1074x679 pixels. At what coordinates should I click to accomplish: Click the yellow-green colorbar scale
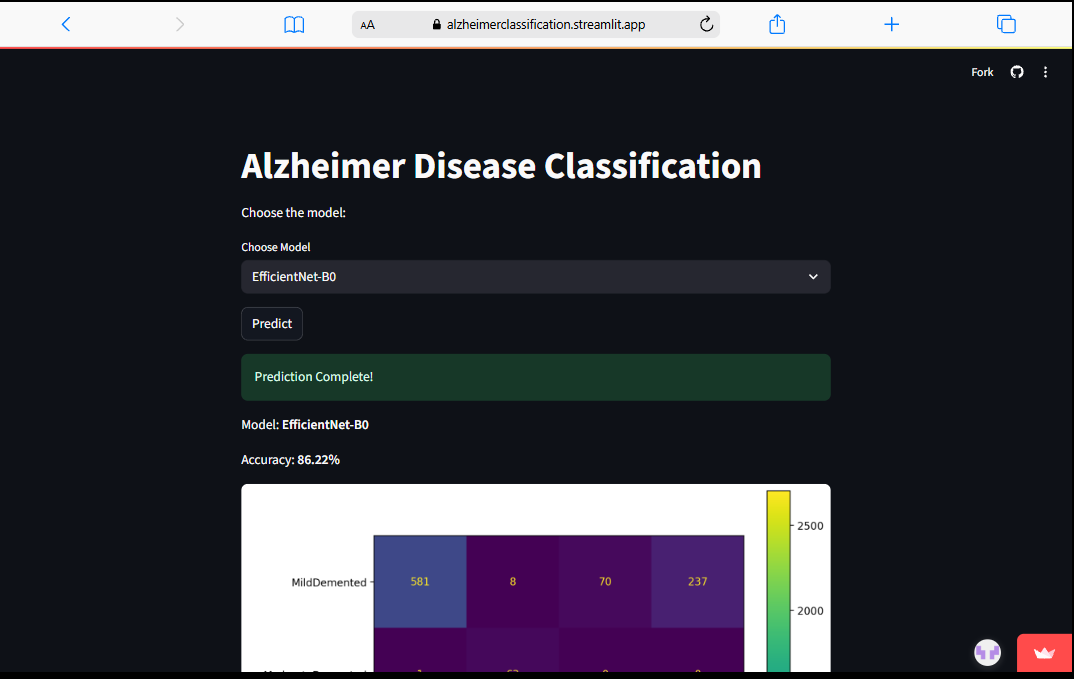click(778, 581)
